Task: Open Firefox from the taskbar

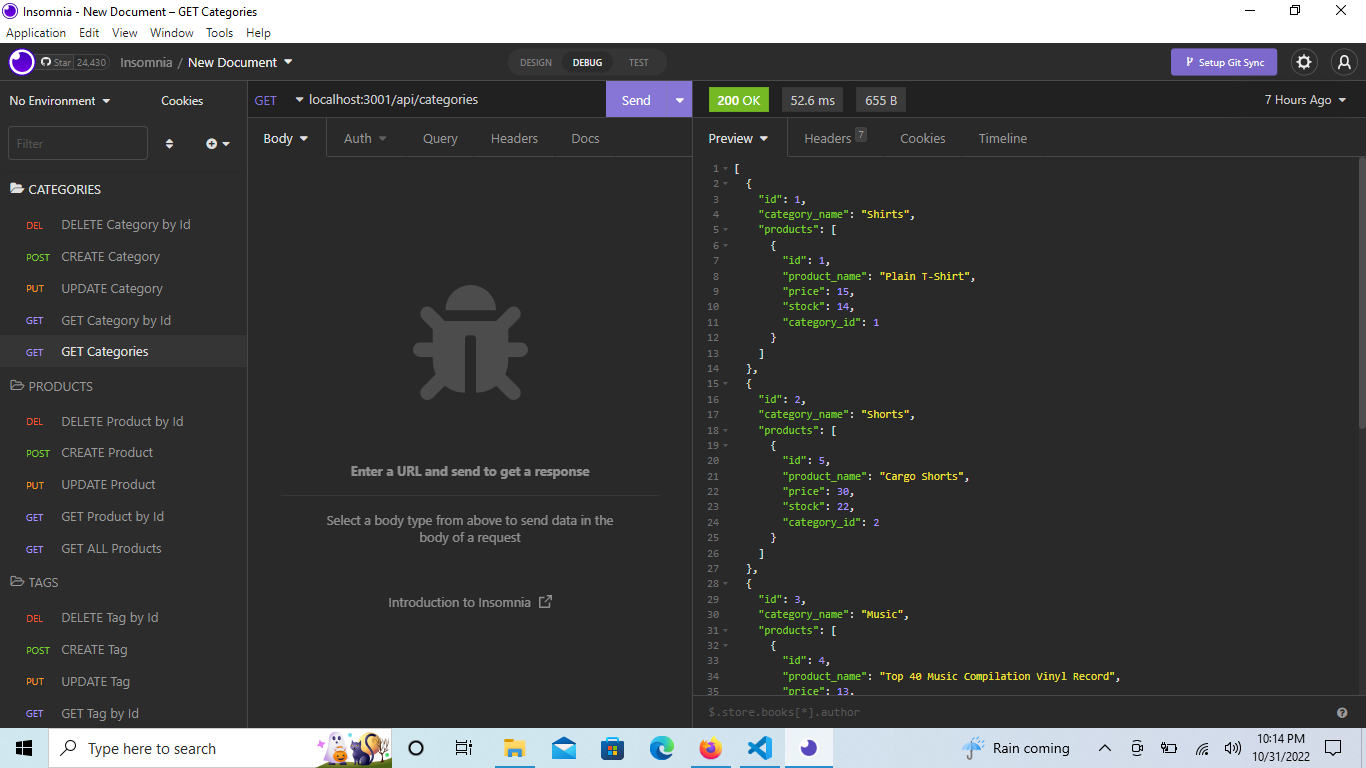Action: coord(710,748)
